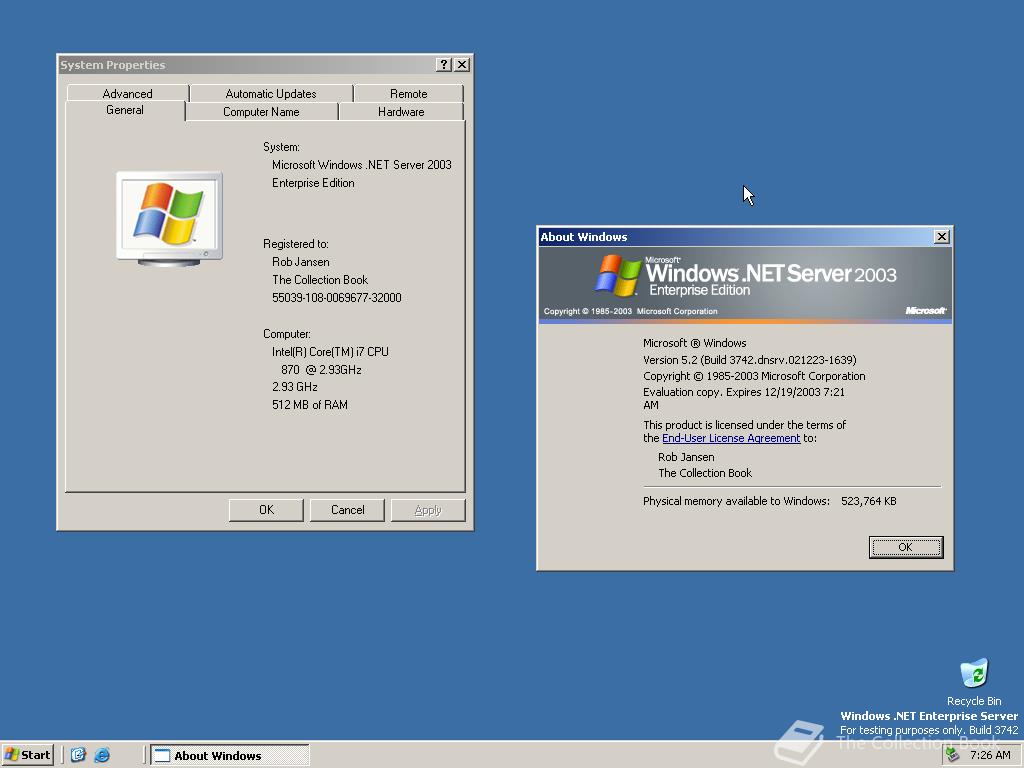Click the Apply button in System Properties

(x=428, y=509)
